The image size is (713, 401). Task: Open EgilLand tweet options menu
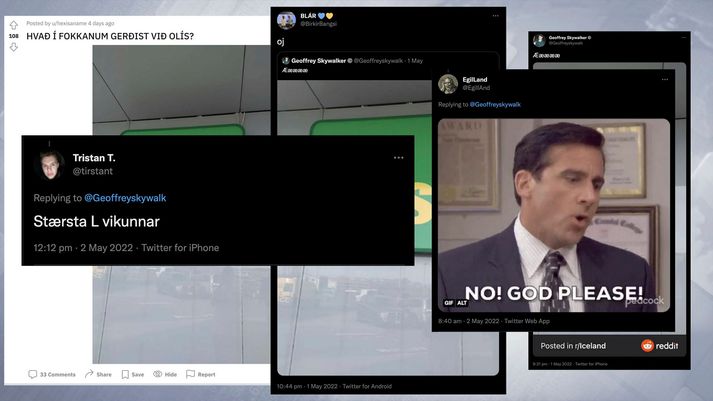(x=665, y=79)
